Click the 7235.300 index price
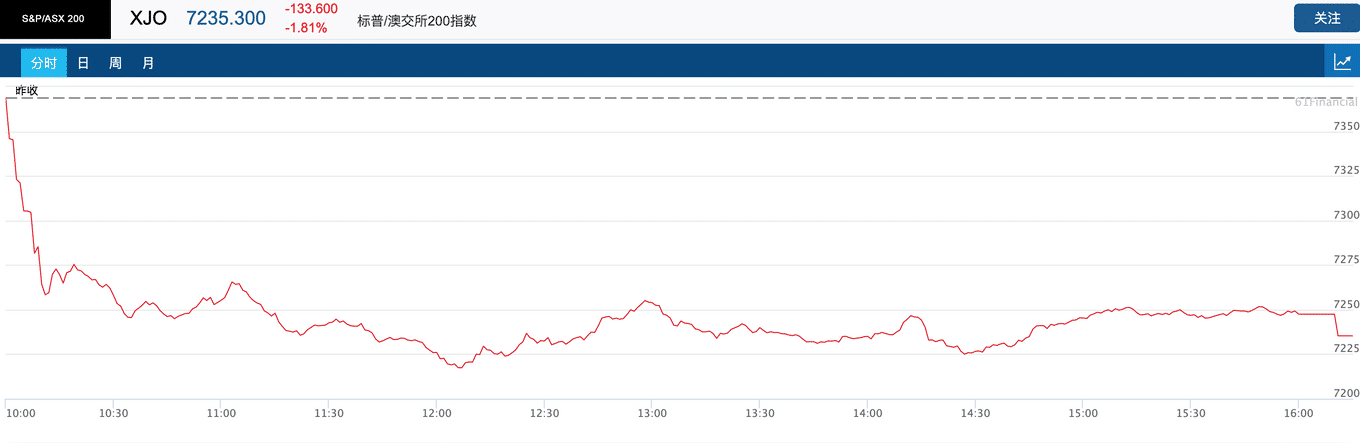The width and height of the screenshot is (1360, 443). click(x=226, y=18)
